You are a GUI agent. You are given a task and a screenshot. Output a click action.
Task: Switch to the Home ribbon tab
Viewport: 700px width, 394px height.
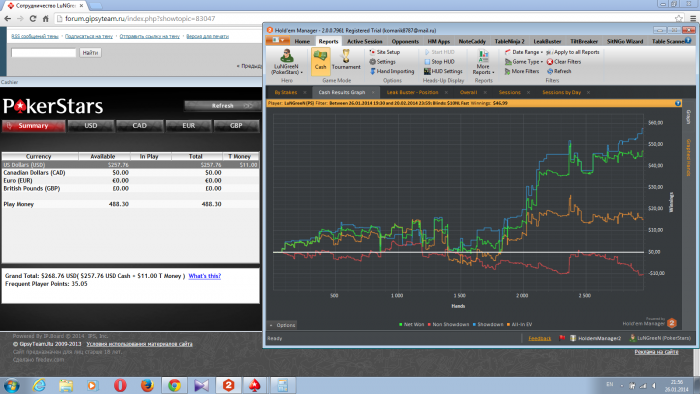[302, 41]
